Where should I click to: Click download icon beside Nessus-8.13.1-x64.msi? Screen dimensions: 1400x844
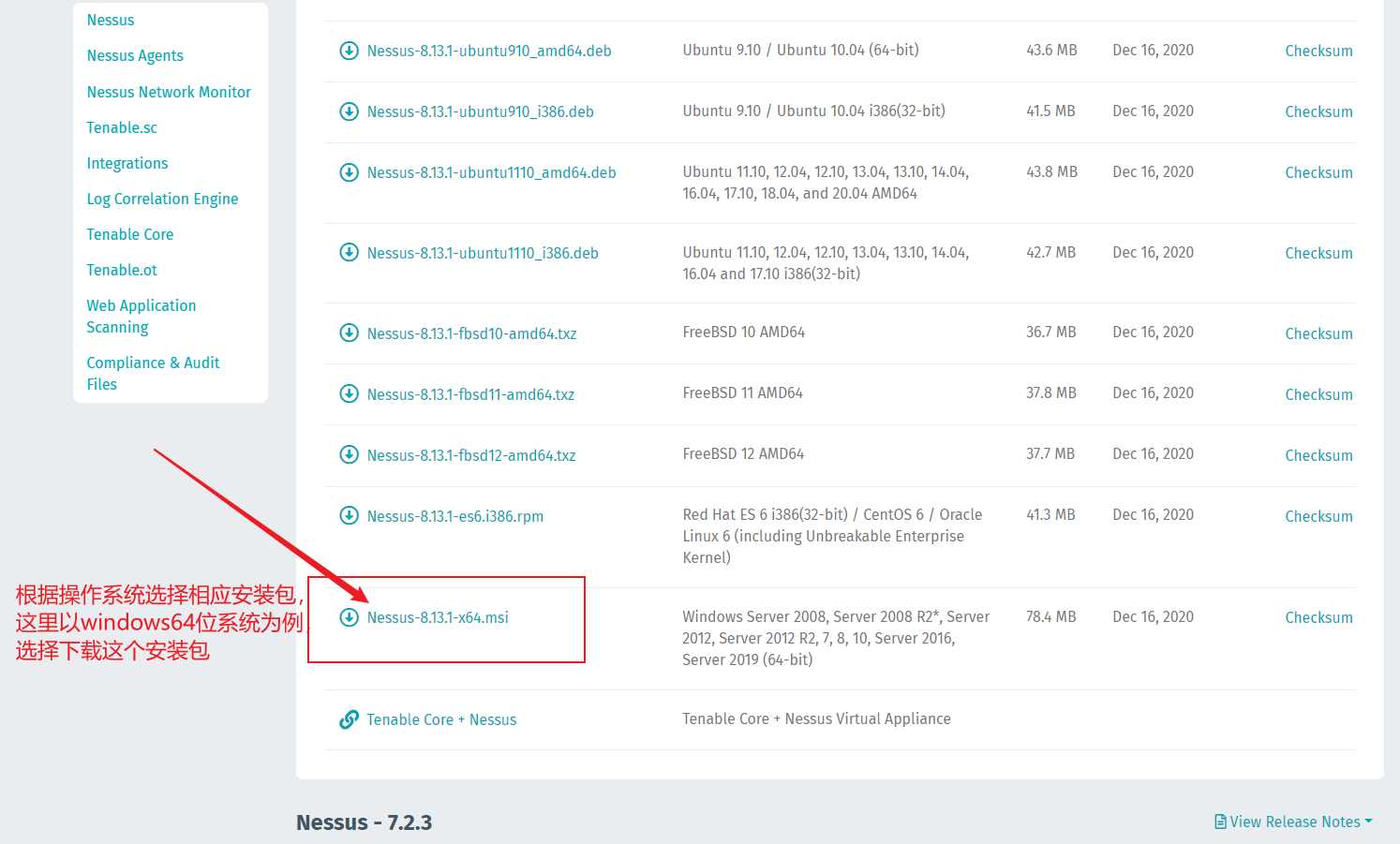tap(349, 617)
